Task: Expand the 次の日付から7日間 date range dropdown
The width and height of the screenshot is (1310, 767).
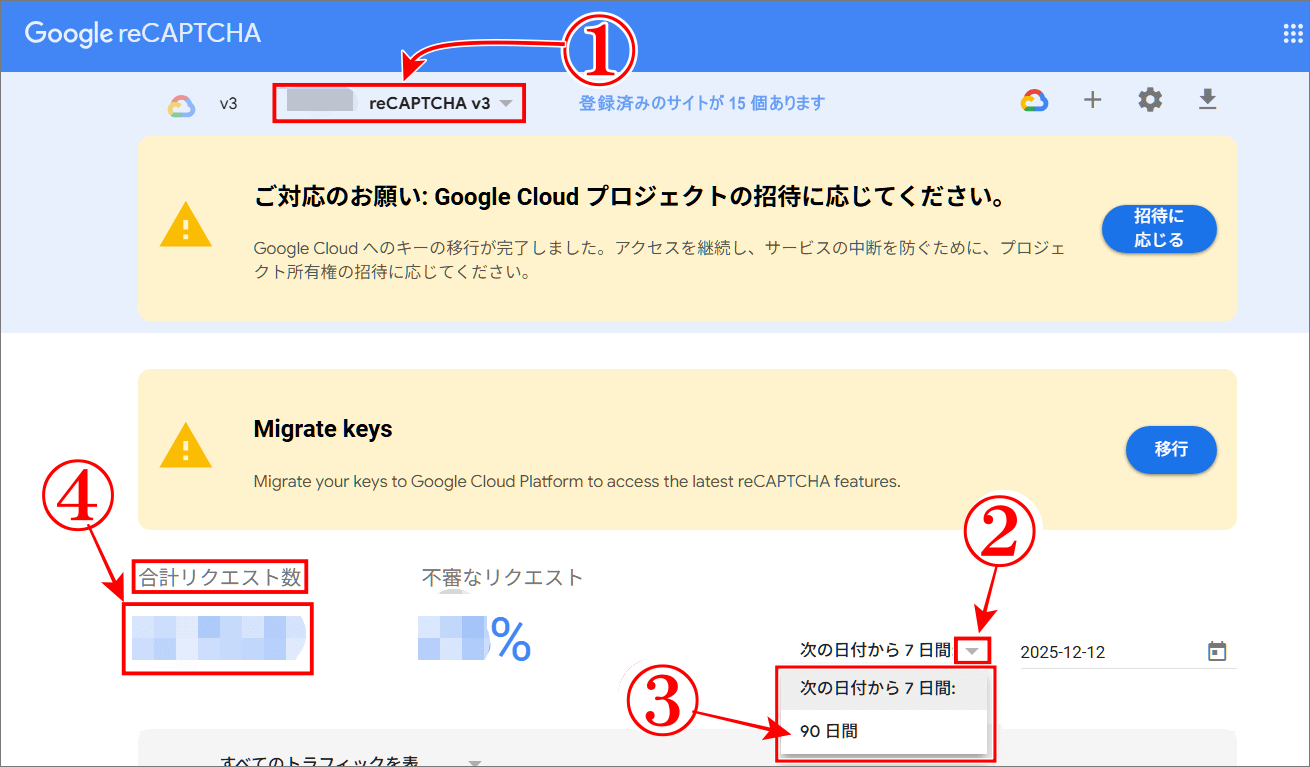Action: coord(972,650)
